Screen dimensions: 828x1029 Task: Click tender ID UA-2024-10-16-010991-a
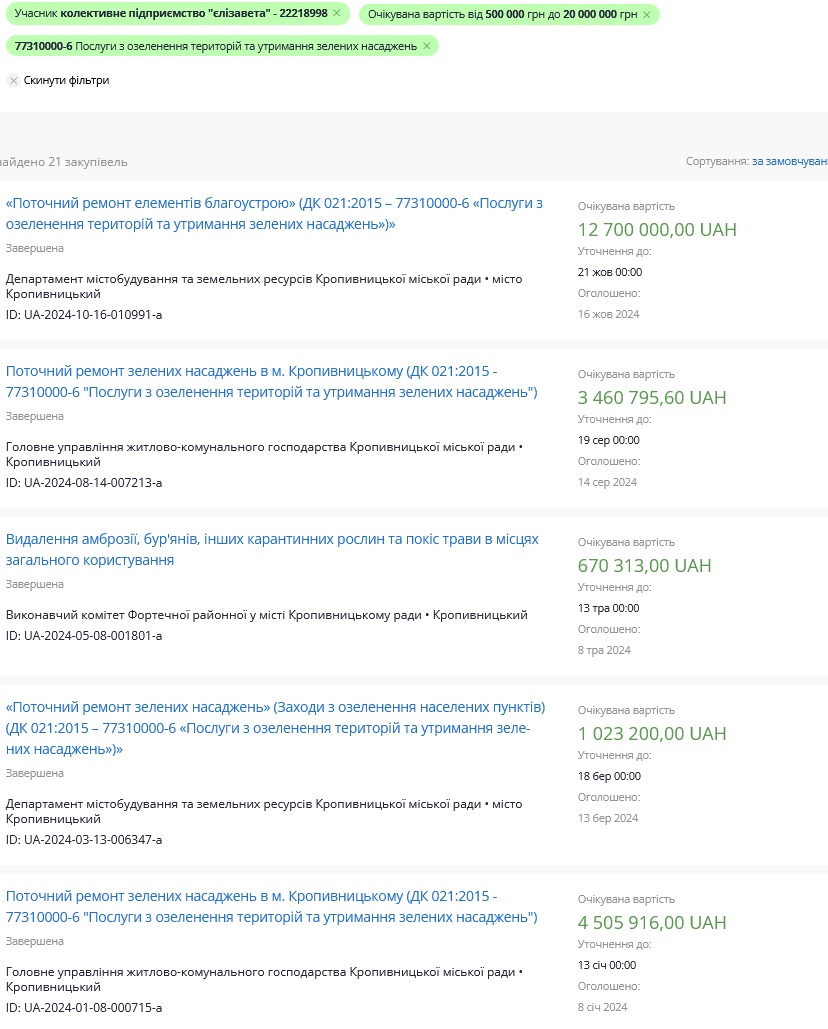tap(84, 314)
